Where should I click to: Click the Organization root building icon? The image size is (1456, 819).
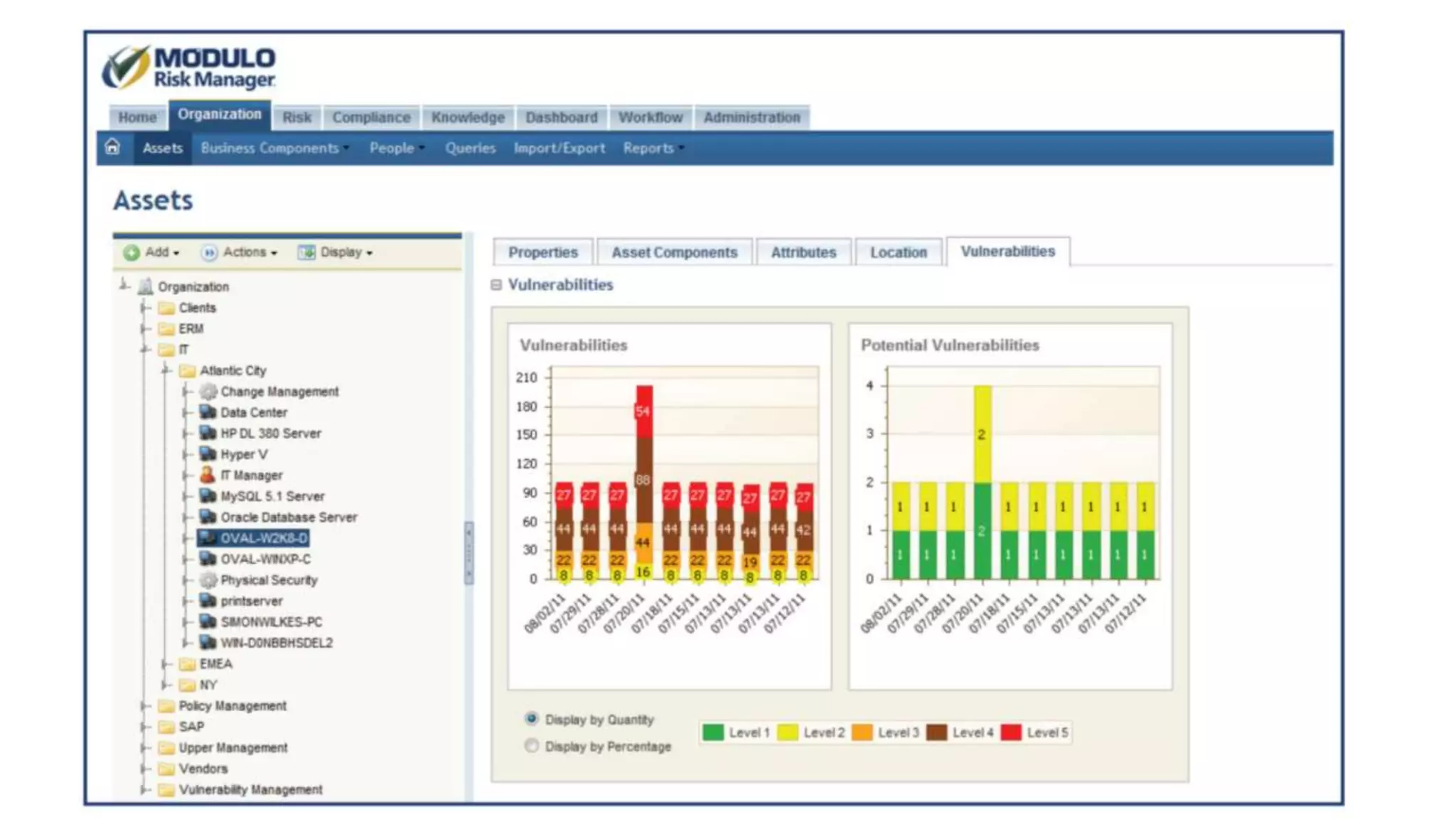click(146, 287)
